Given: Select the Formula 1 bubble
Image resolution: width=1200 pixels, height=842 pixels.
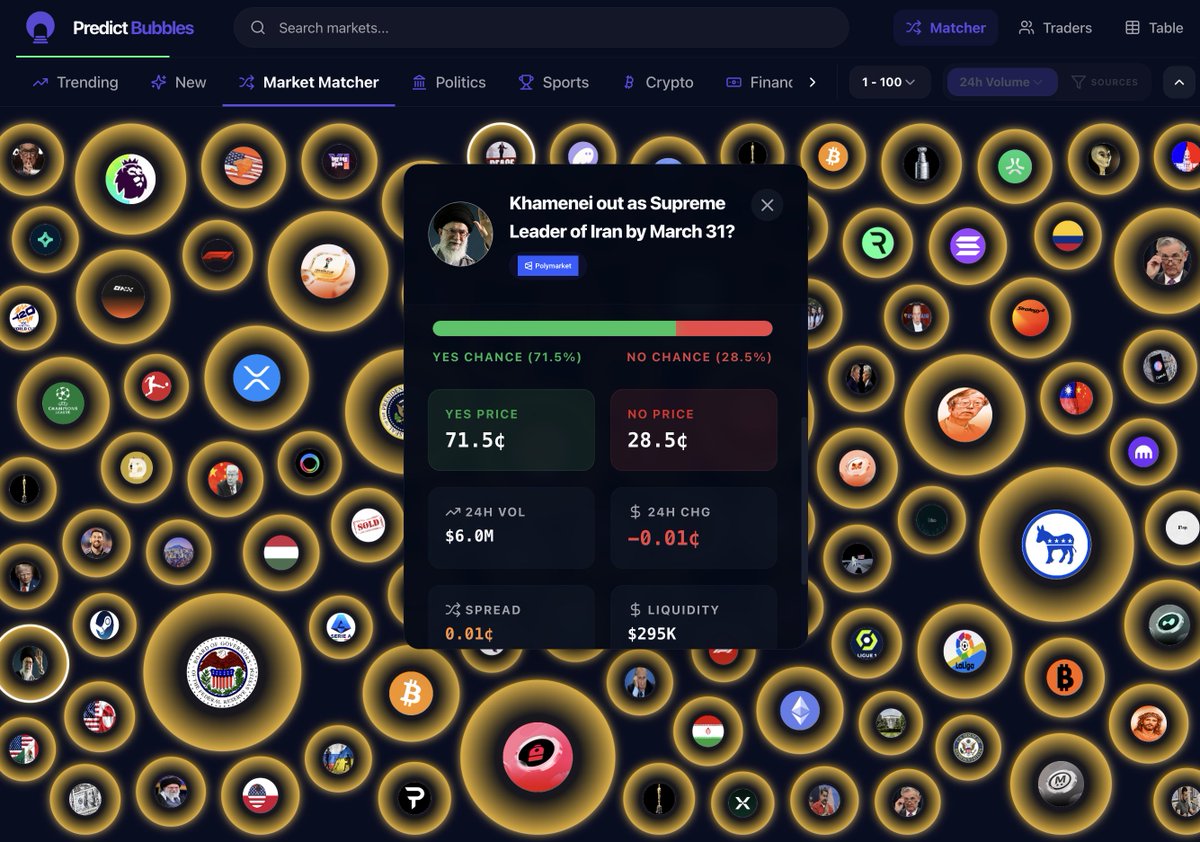Looking at the screenshot, I should click(217, 255).
